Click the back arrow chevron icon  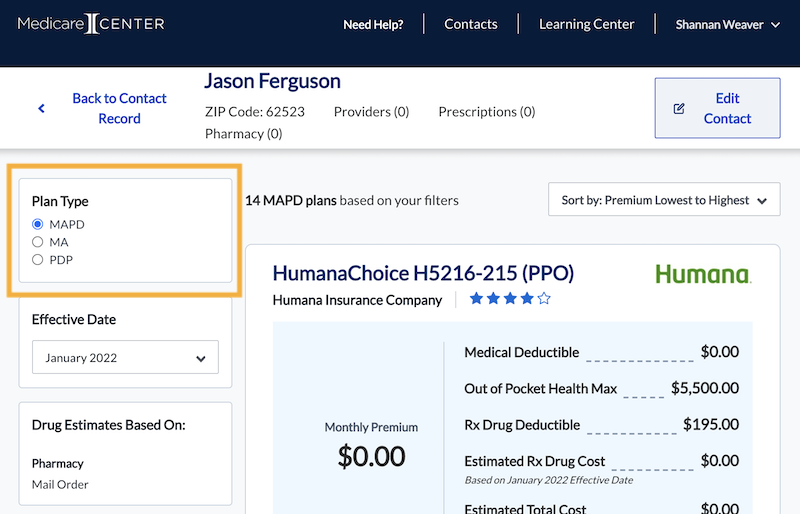click(41, 108)
